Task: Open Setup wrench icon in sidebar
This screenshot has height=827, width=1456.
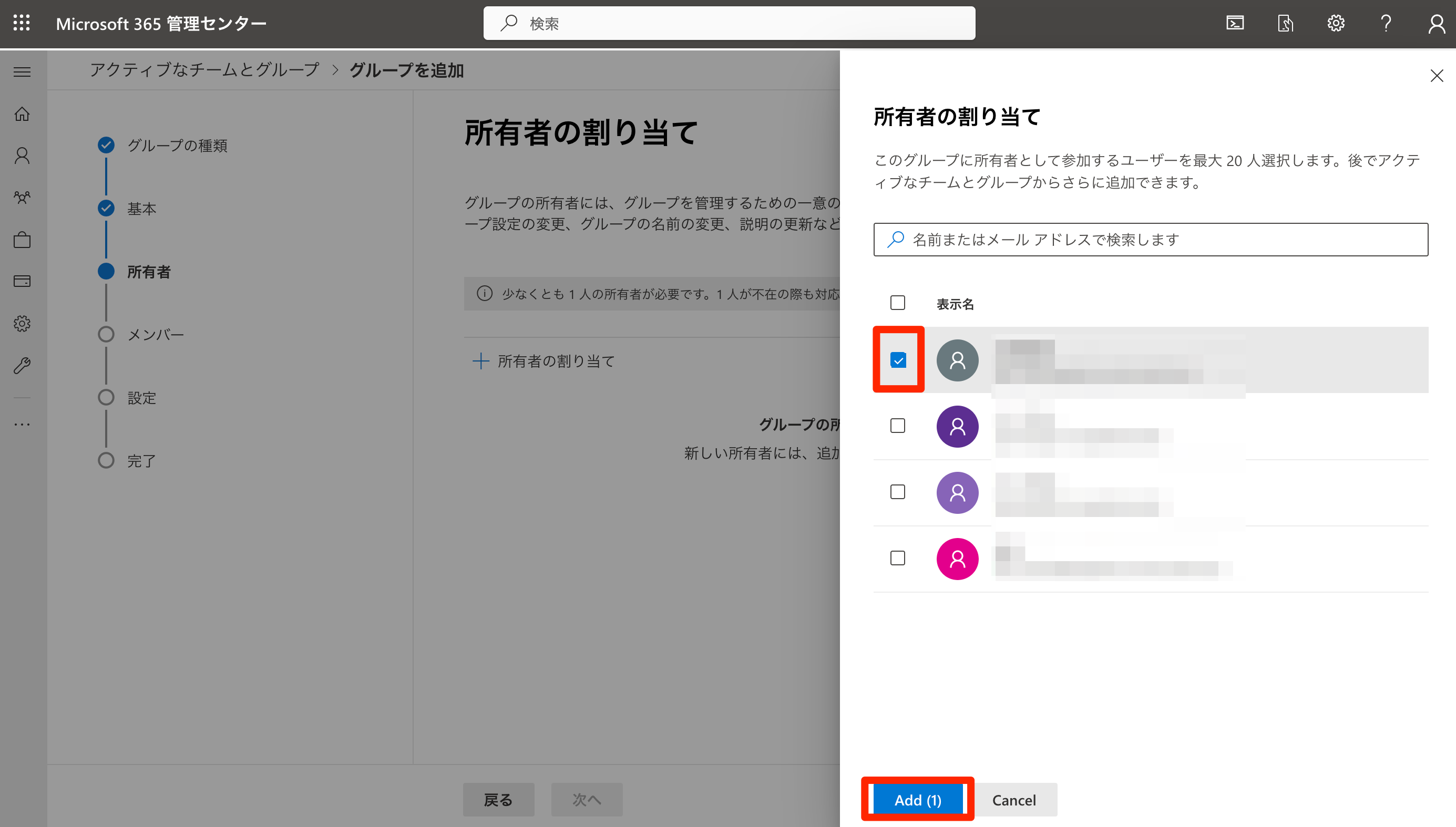Action: pyautogui.click(x=22, y=365)
